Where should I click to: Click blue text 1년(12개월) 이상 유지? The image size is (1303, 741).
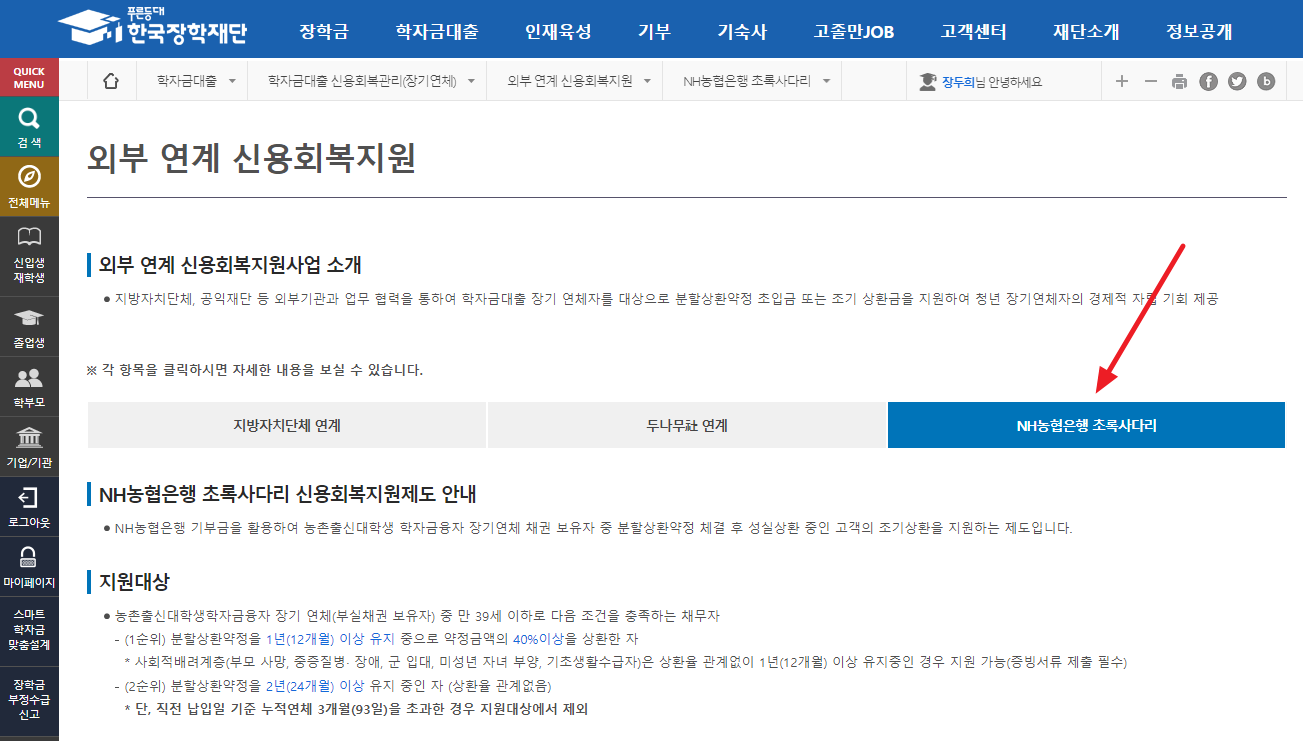point(330,638)
